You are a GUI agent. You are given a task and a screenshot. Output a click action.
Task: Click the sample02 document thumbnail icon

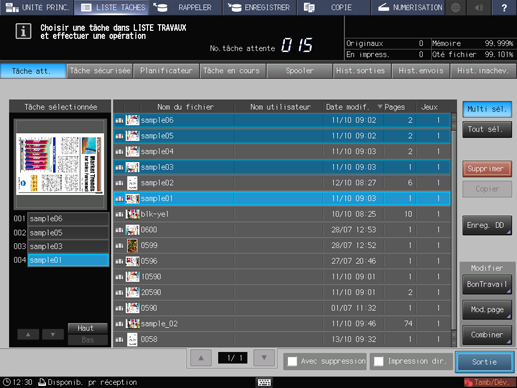click(x=132, y=183)
